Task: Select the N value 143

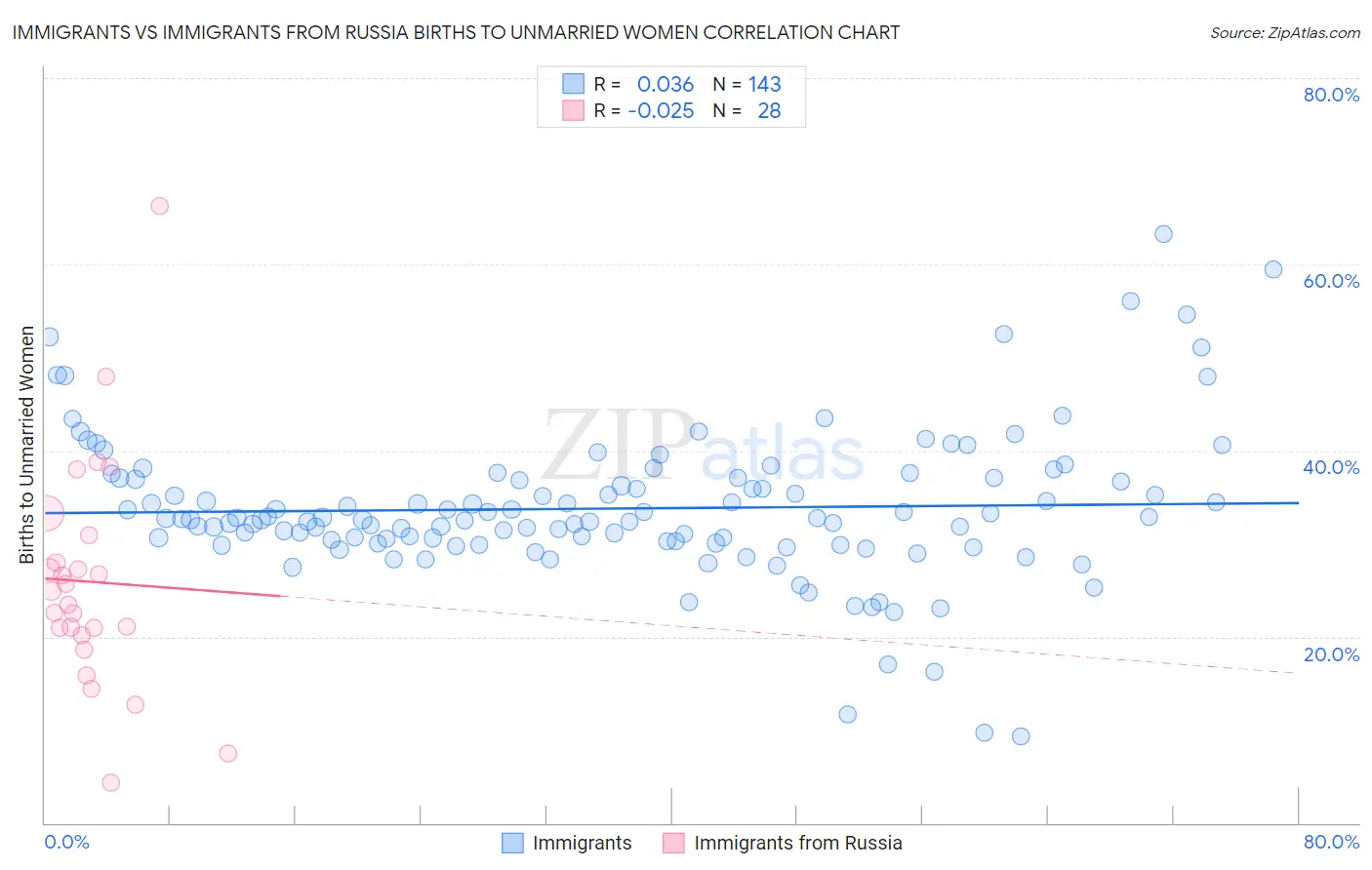Action: 765,84
